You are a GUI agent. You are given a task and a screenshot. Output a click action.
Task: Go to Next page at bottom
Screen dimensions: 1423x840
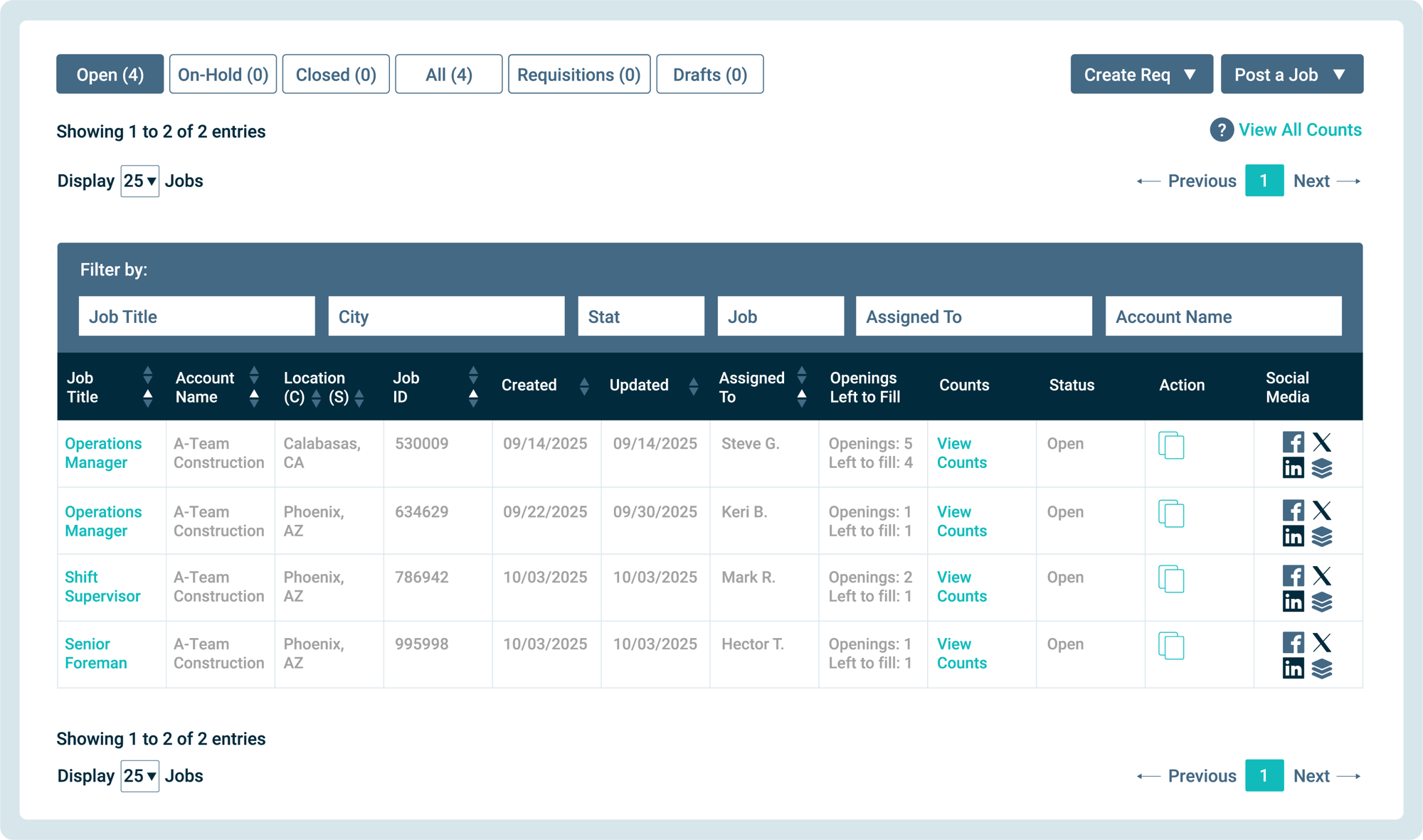click(1327, 776)
